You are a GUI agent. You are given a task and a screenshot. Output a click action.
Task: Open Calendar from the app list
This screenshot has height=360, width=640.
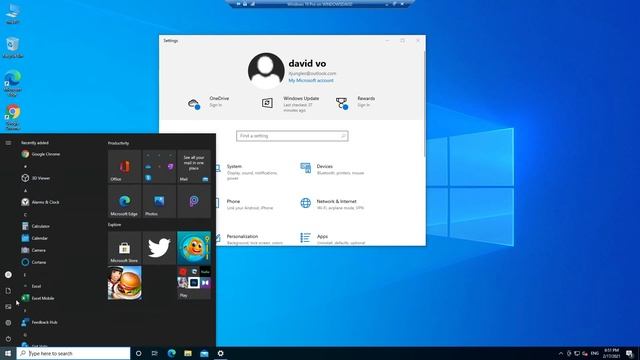pyautogui.click(x=35, y=238)
